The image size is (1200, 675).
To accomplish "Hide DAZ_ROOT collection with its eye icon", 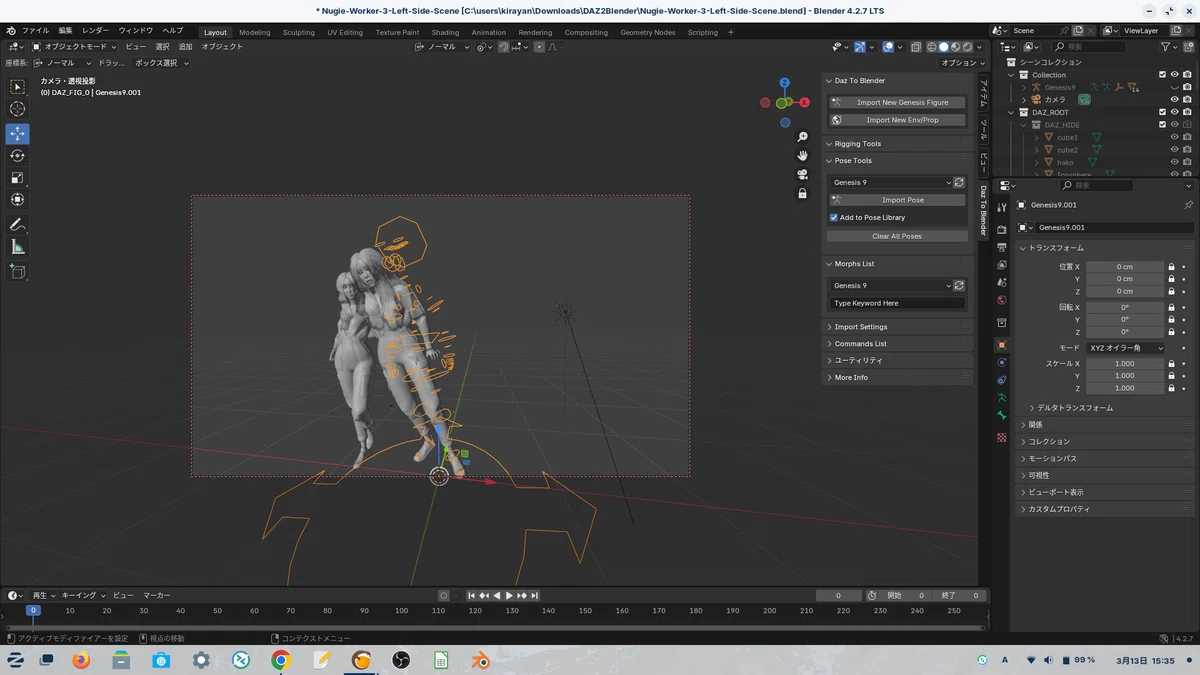I will pos(1175,112).
